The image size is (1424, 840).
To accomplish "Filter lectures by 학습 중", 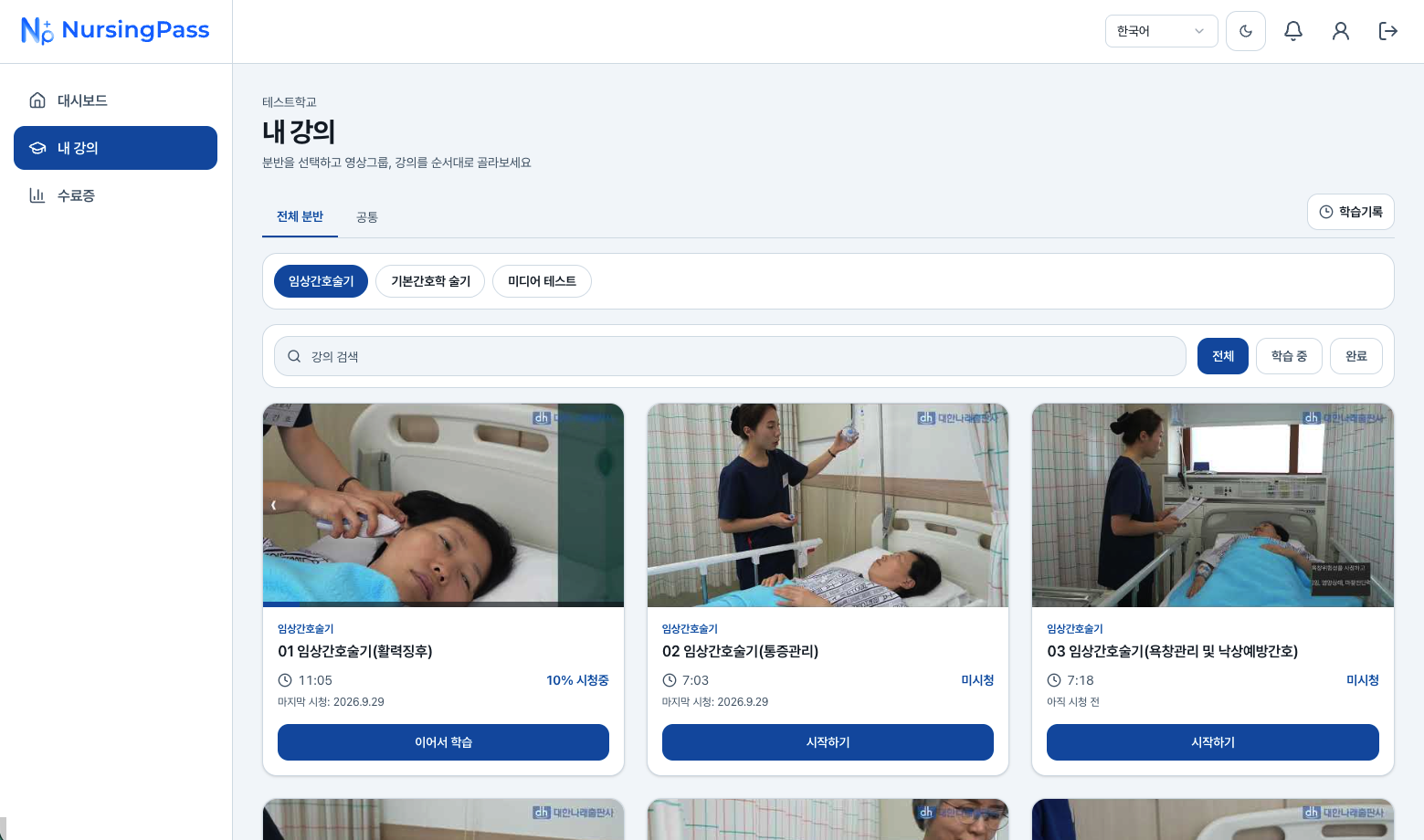I will point(1289,356).
